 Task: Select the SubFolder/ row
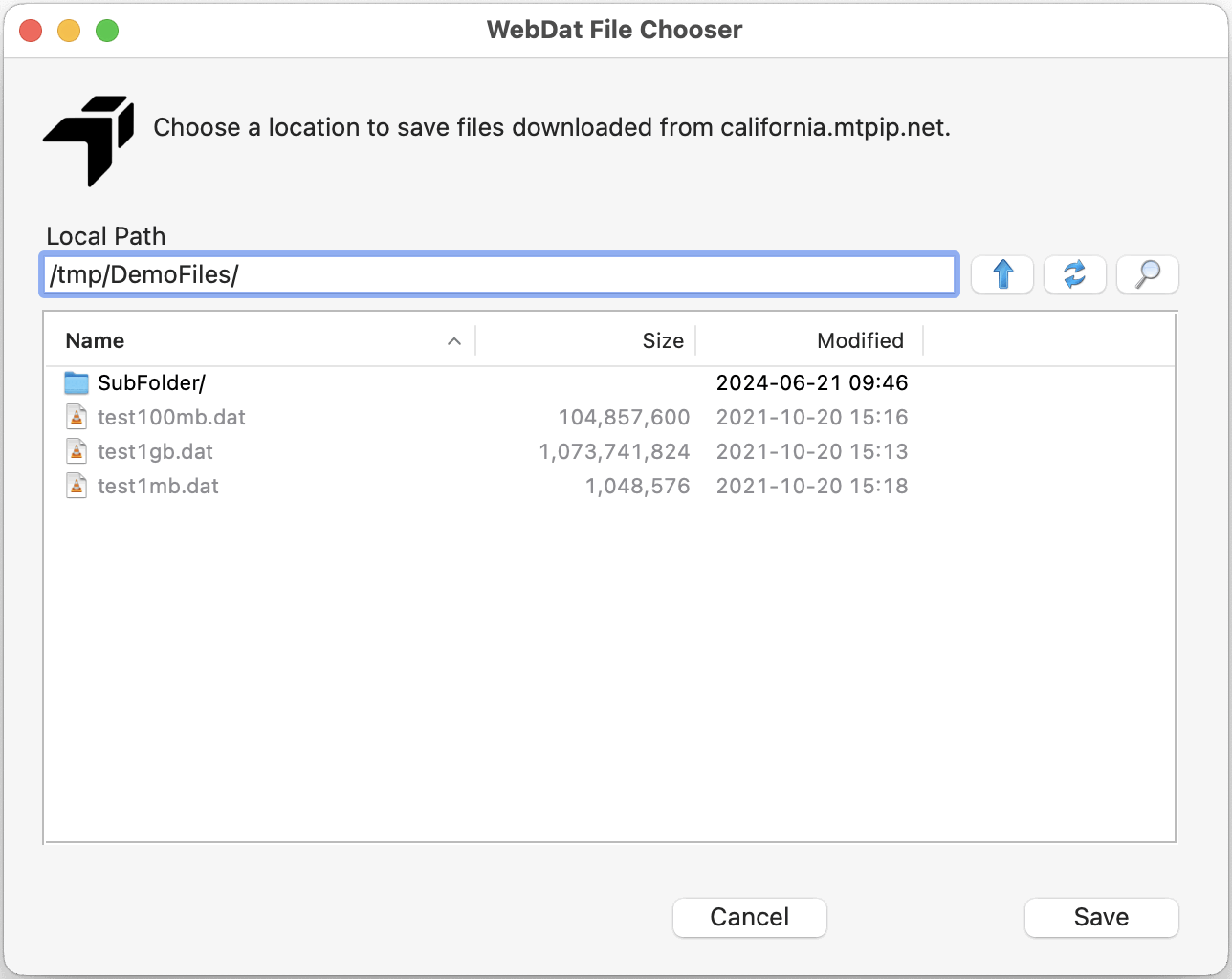coord(609,383)
